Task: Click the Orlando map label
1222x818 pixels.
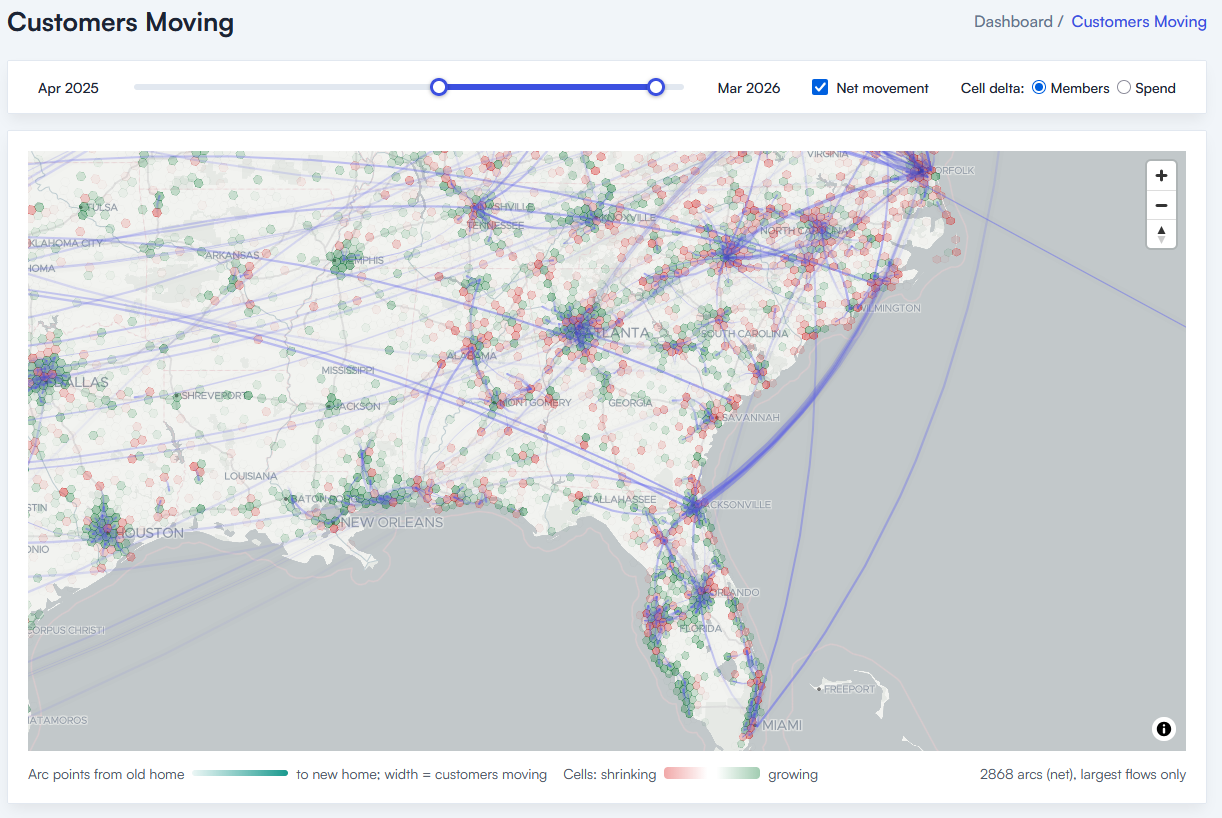Action: [x=737, y=593]
